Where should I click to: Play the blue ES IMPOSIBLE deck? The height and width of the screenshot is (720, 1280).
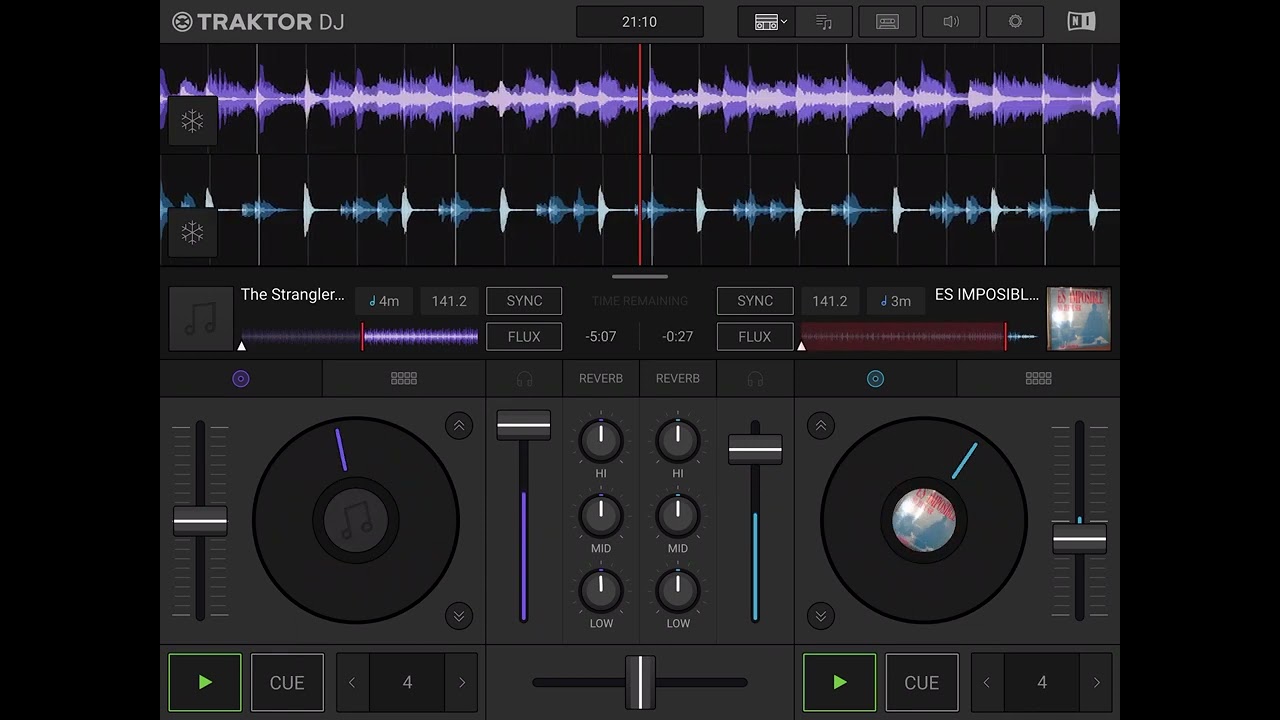coord(840,682)
